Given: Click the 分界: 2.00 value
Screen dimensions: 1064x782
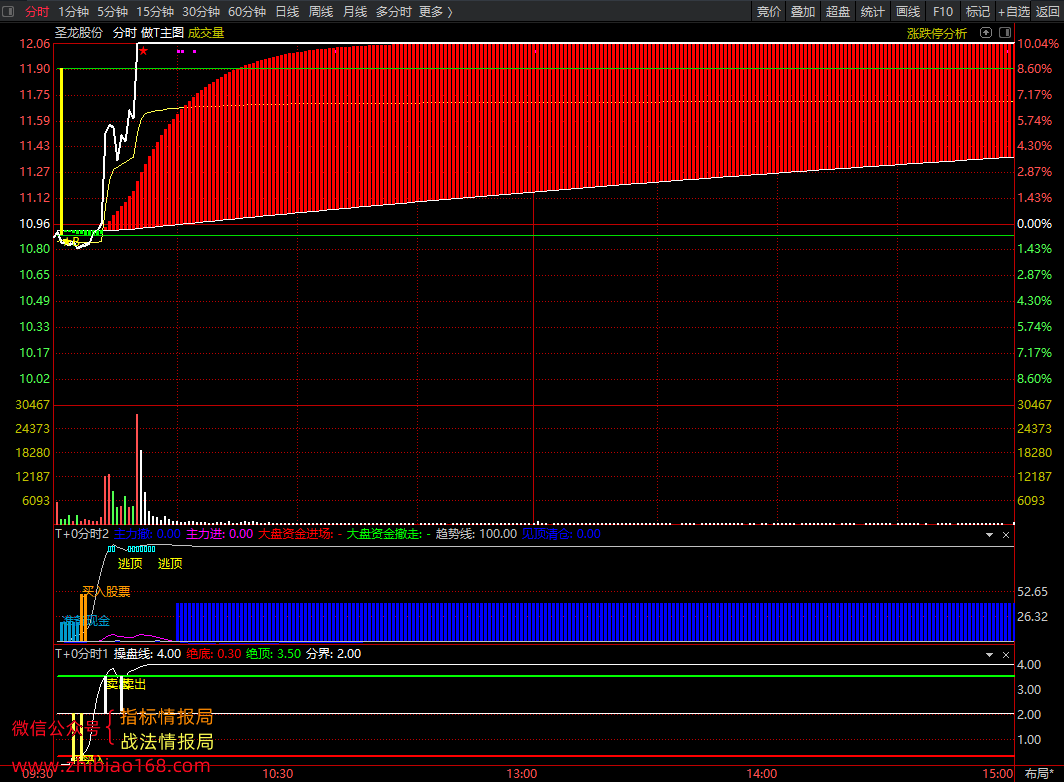Looking at the screenshot, I should tap(333, 654).
